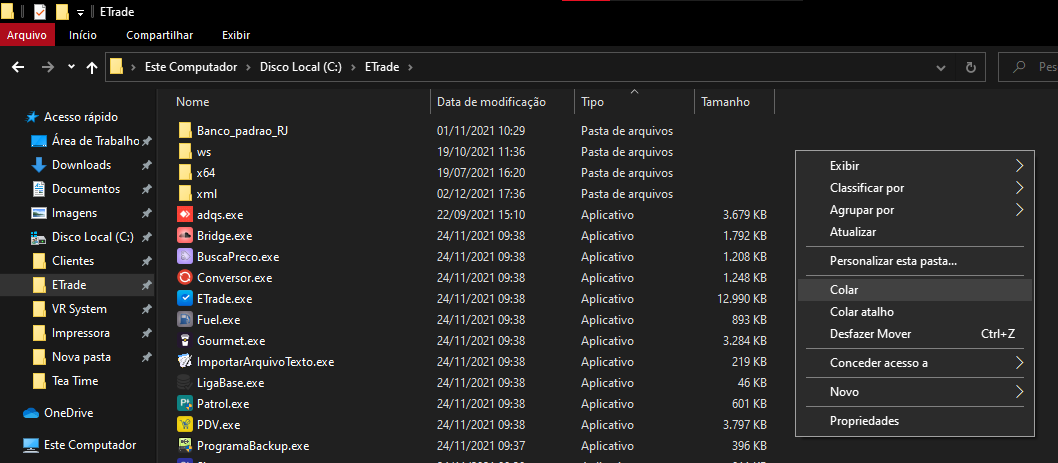
Task: Open Imagens in the sidebar
Action: (74, 213)
